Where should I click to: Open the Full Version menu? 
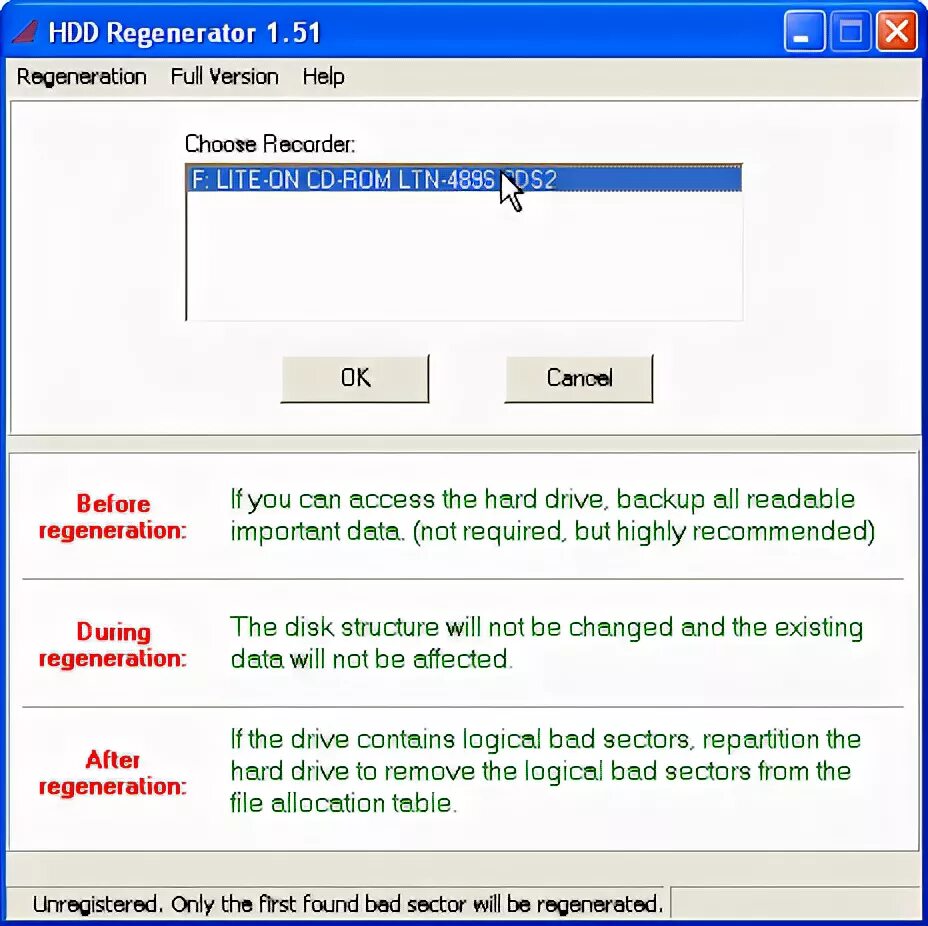224,77
